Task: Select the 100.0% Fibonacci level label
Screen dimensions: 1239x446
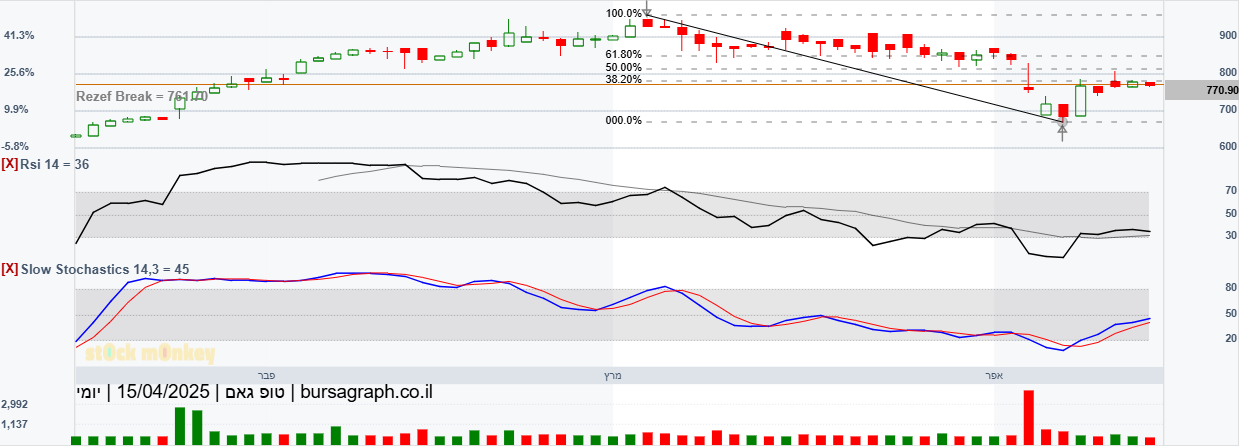Action: click(624, 14)
